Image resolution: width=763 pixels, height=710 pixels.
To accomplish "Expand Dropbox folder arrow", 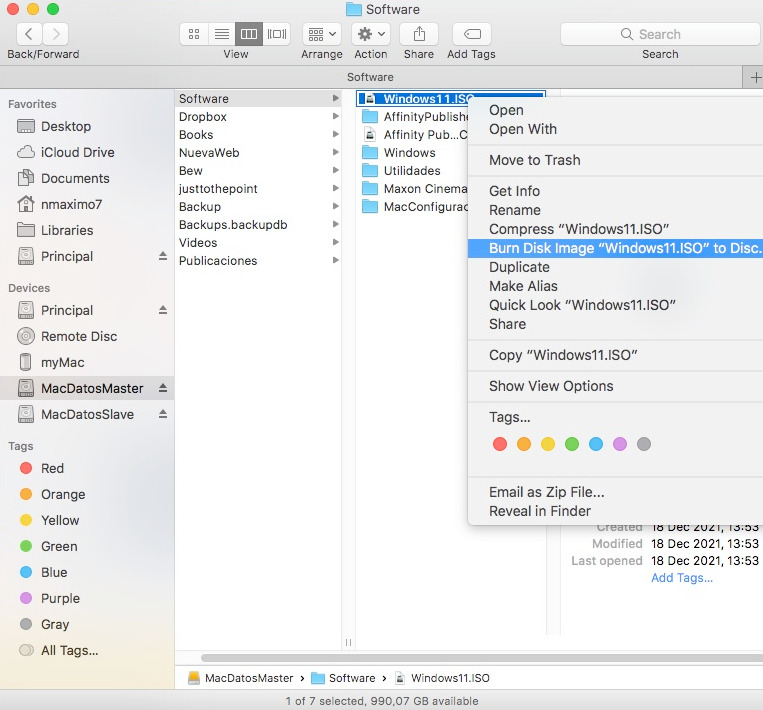I will coord(335,117).
